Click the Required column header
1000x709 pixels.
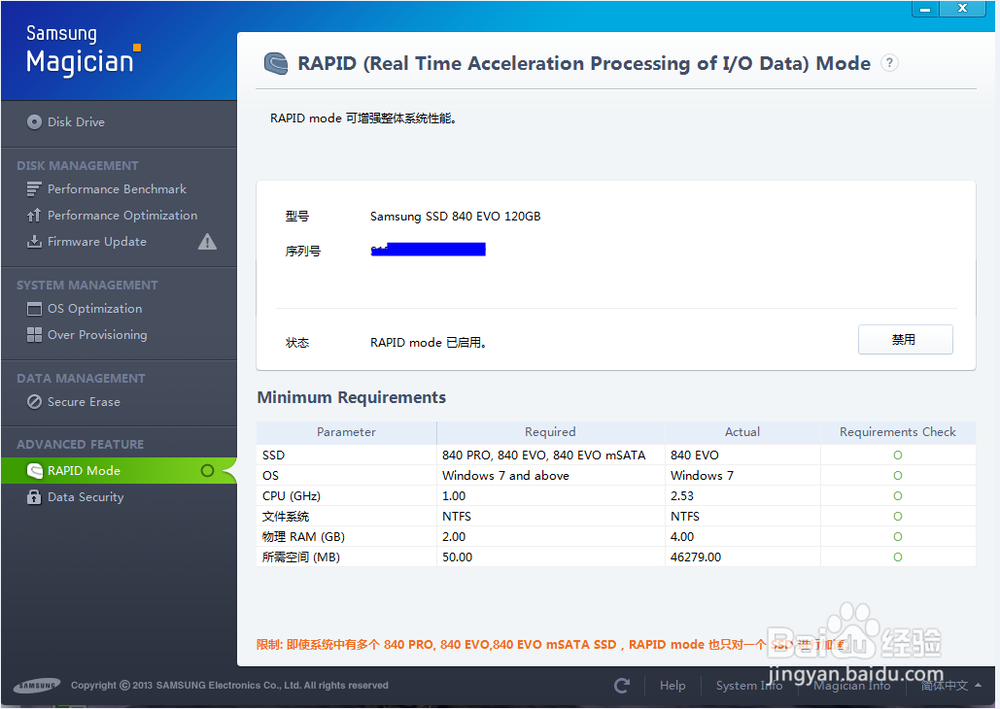(x=550, y=432)
